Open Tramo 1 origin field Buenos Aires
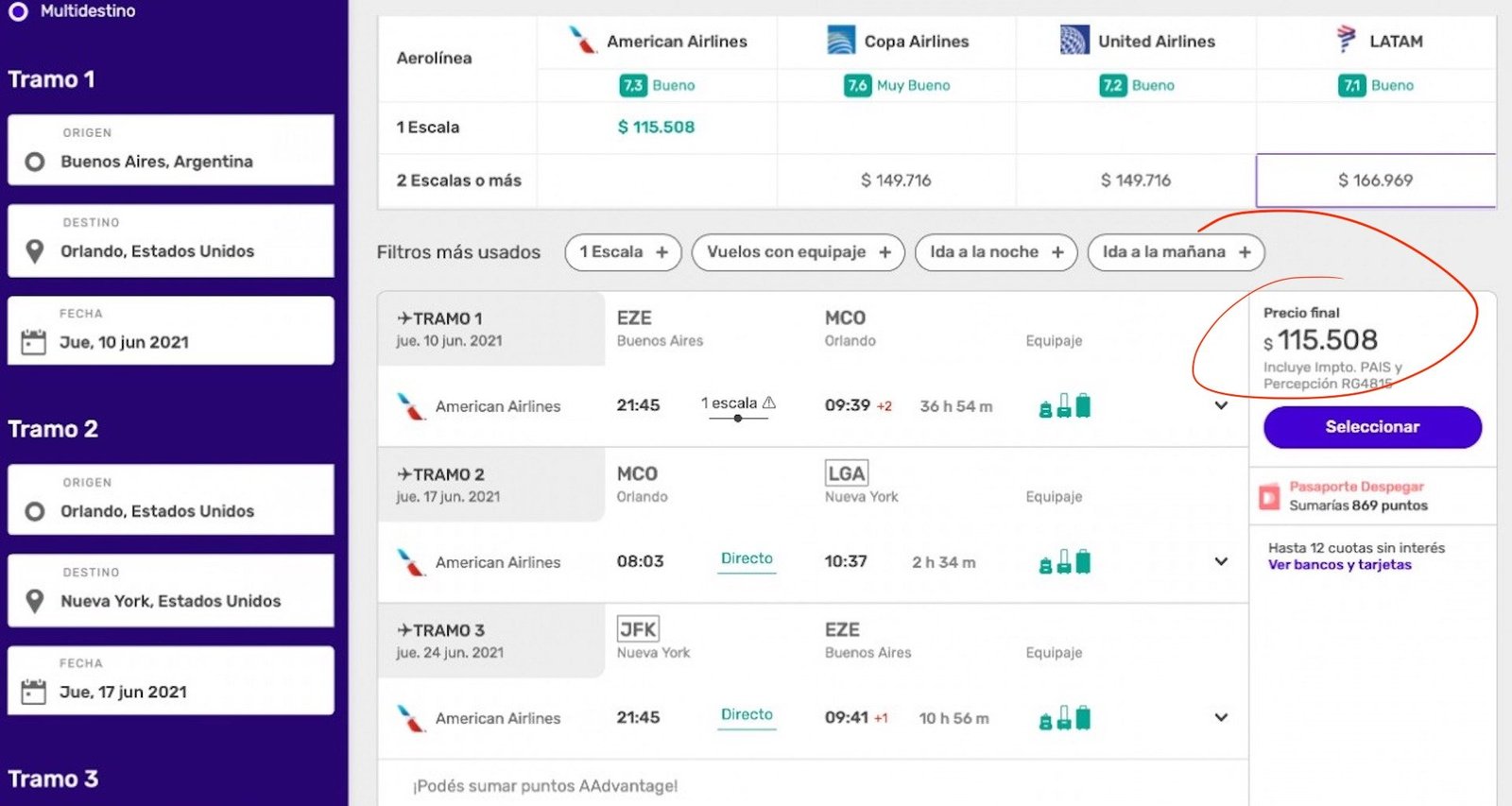This screenshot has height=806, width=1512. [x=171, y=149]
